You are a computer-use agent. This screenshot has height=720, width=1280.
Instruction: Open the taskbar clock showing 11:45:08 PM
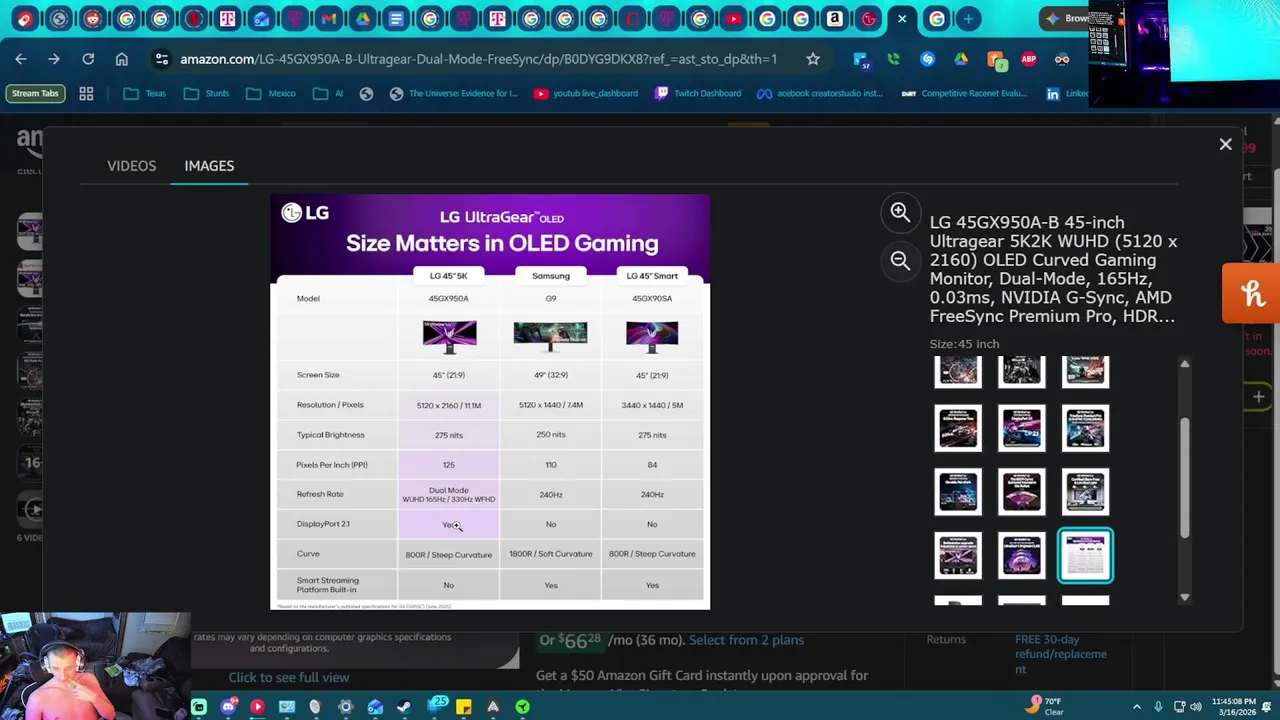(x=1234, y=707)
